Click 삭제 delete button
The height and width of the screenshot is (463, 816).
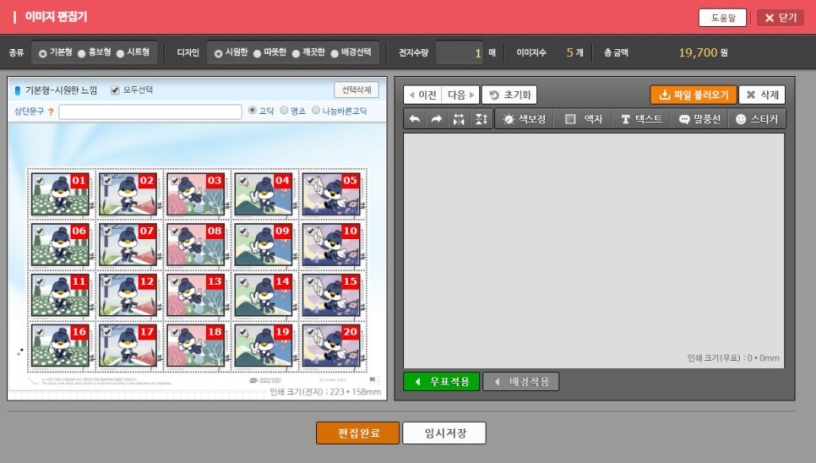[x=762, y=95]
